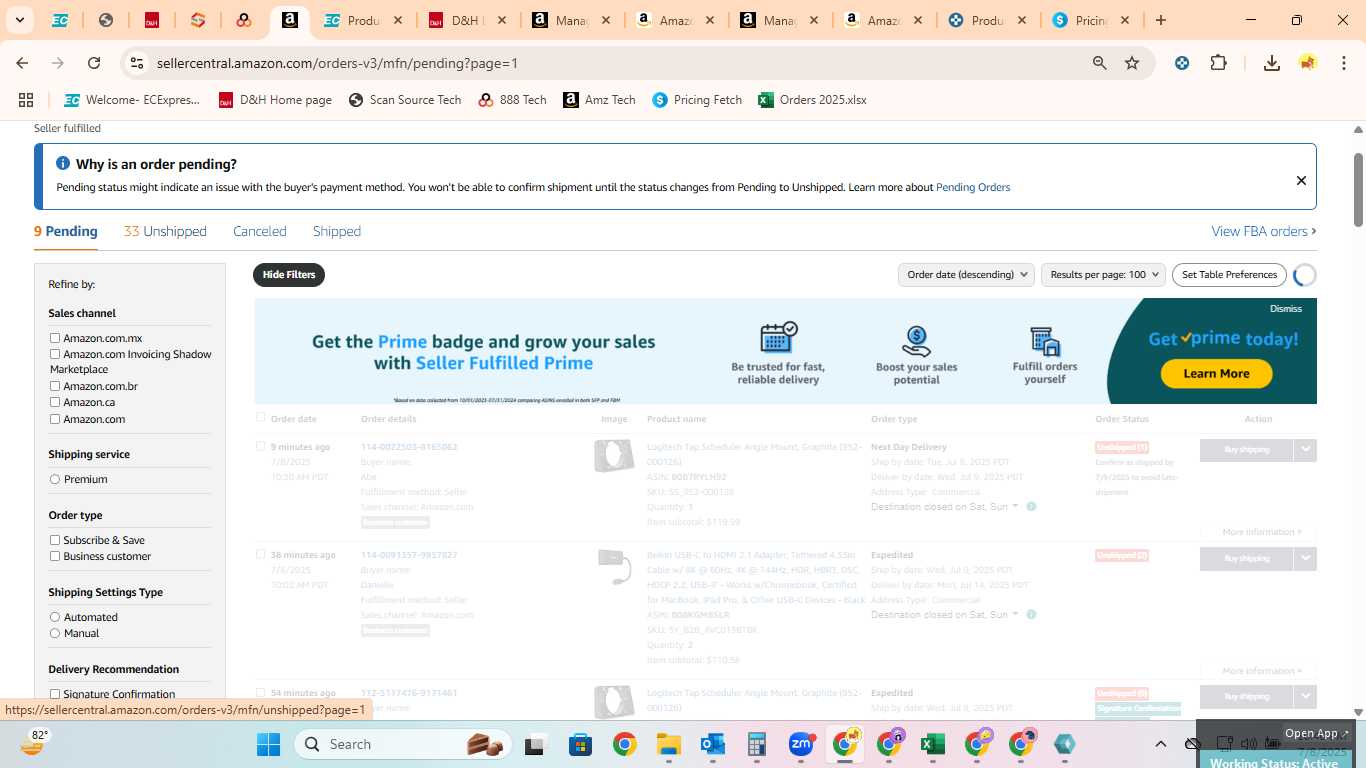Select Manual shipping settings type
Viewport: 1366px width, 768px height.
[x=55, y=633]
